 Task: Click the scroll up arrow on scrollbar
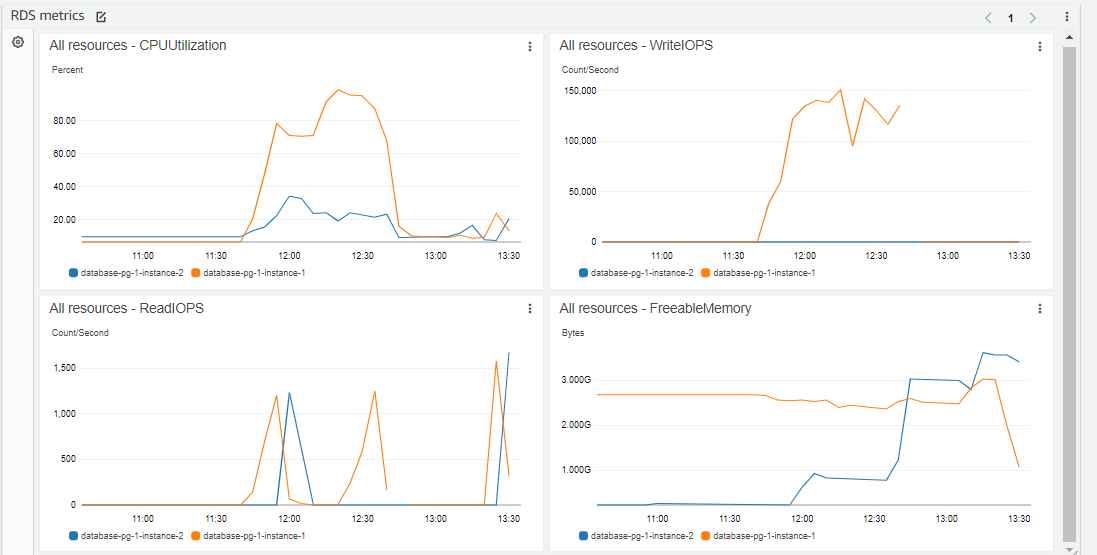point(1068,37)
